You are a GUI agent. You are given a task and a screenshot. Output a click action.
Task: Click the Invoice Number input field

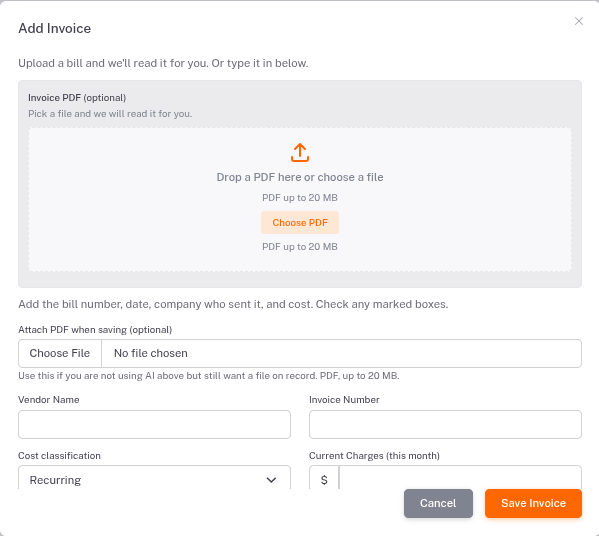click(445, 424)
